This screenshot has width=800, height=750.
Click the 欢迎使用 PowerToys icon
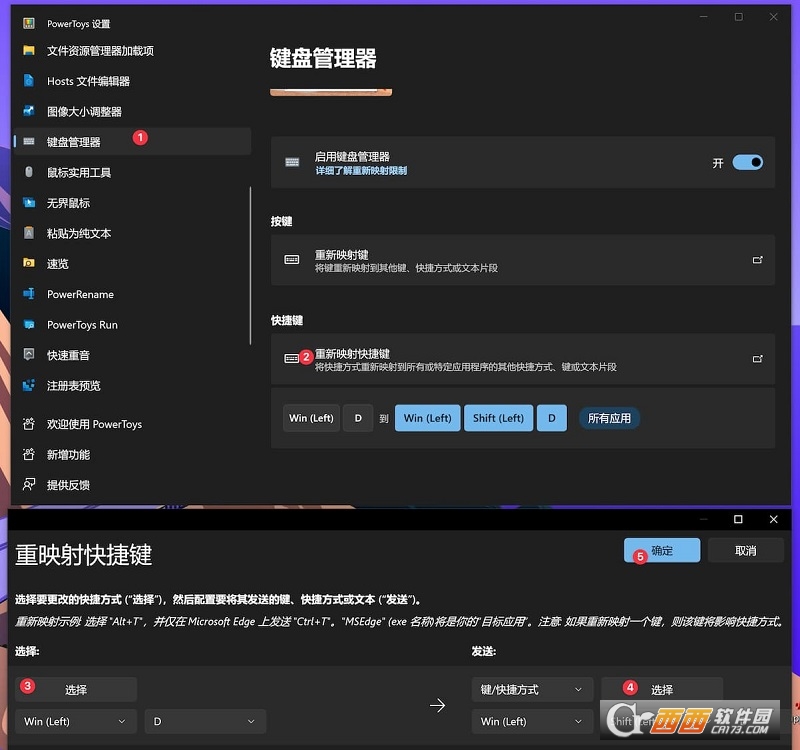(x=29, y=423)
